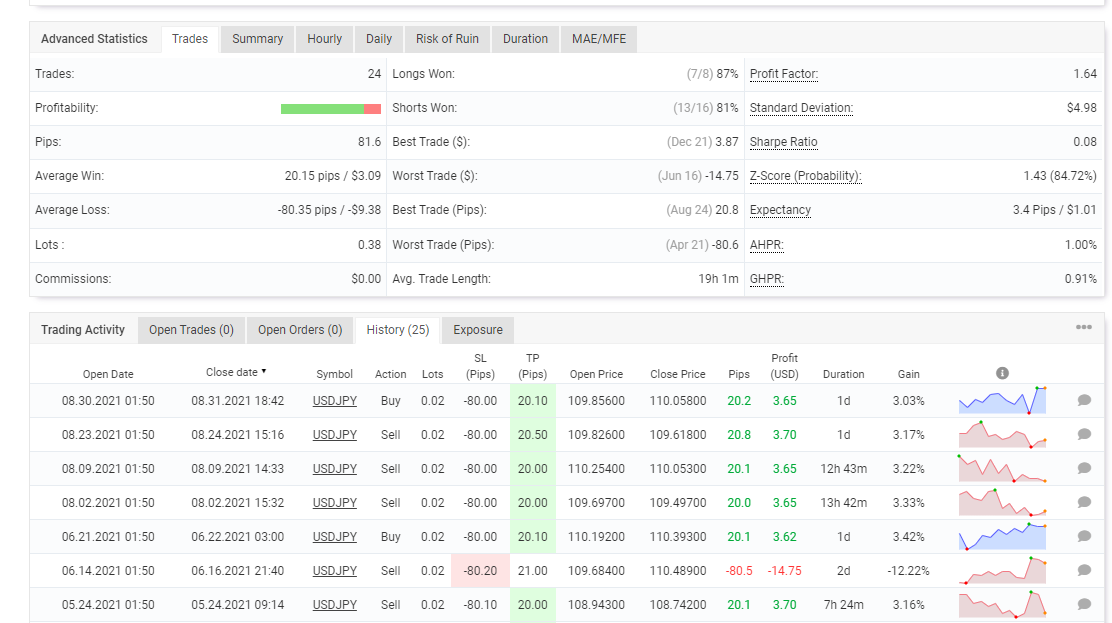Select the Risk of Ruin tab
Image resolution: width=1112 pixels, height=623 pixels.
coord(447,39)
